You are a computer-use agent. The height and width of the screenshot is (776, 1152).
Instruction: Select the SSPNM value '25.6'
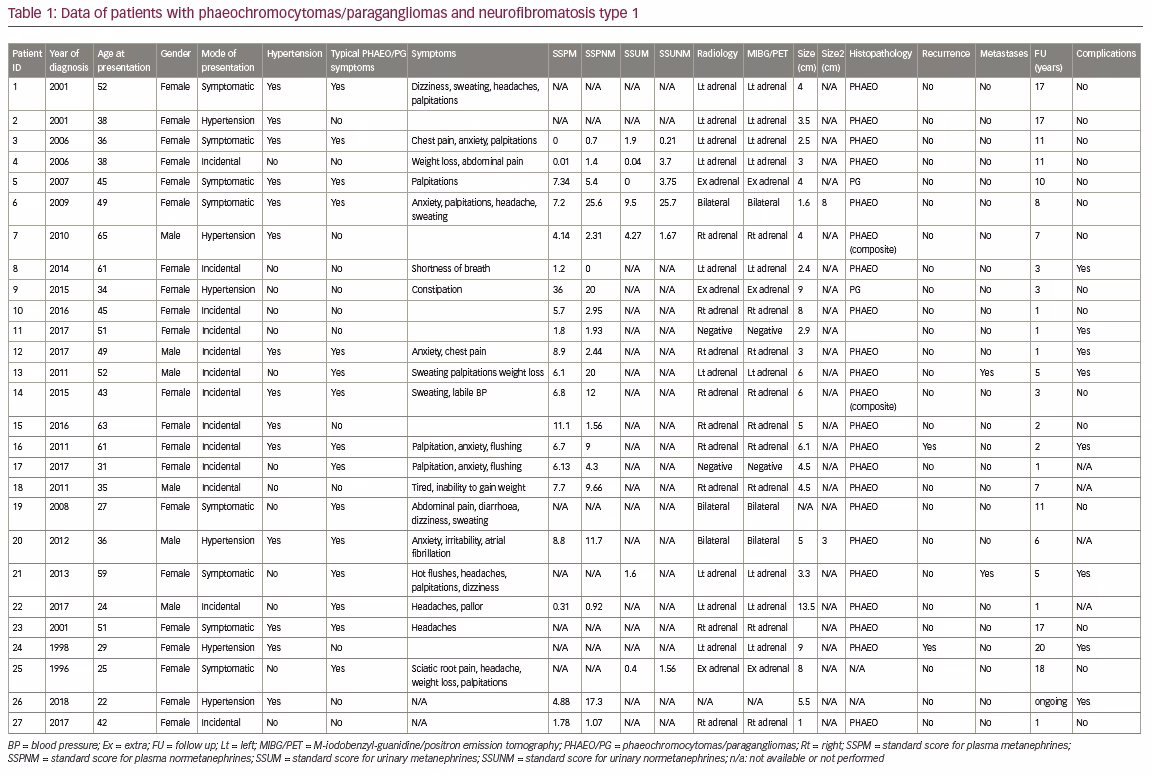click(593, 203)
